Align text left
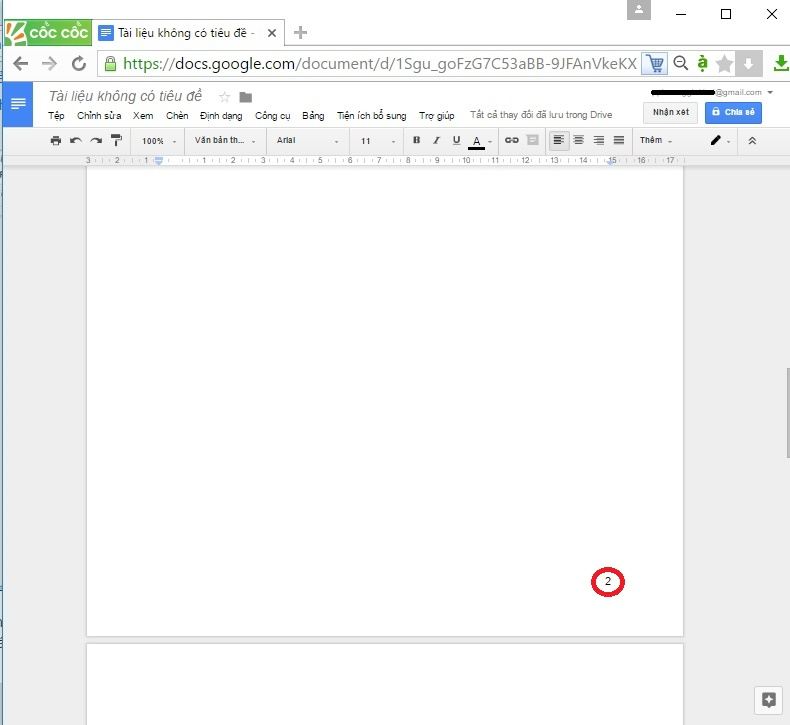790x725 pixels. [558, 140]
